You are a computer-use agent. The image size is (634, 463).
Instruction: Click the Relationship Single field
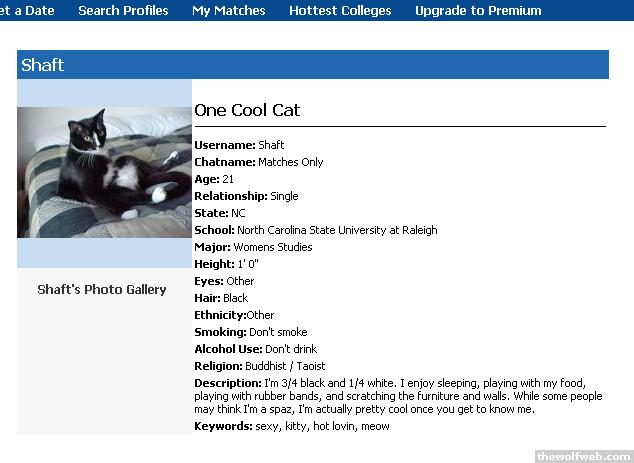246,196
